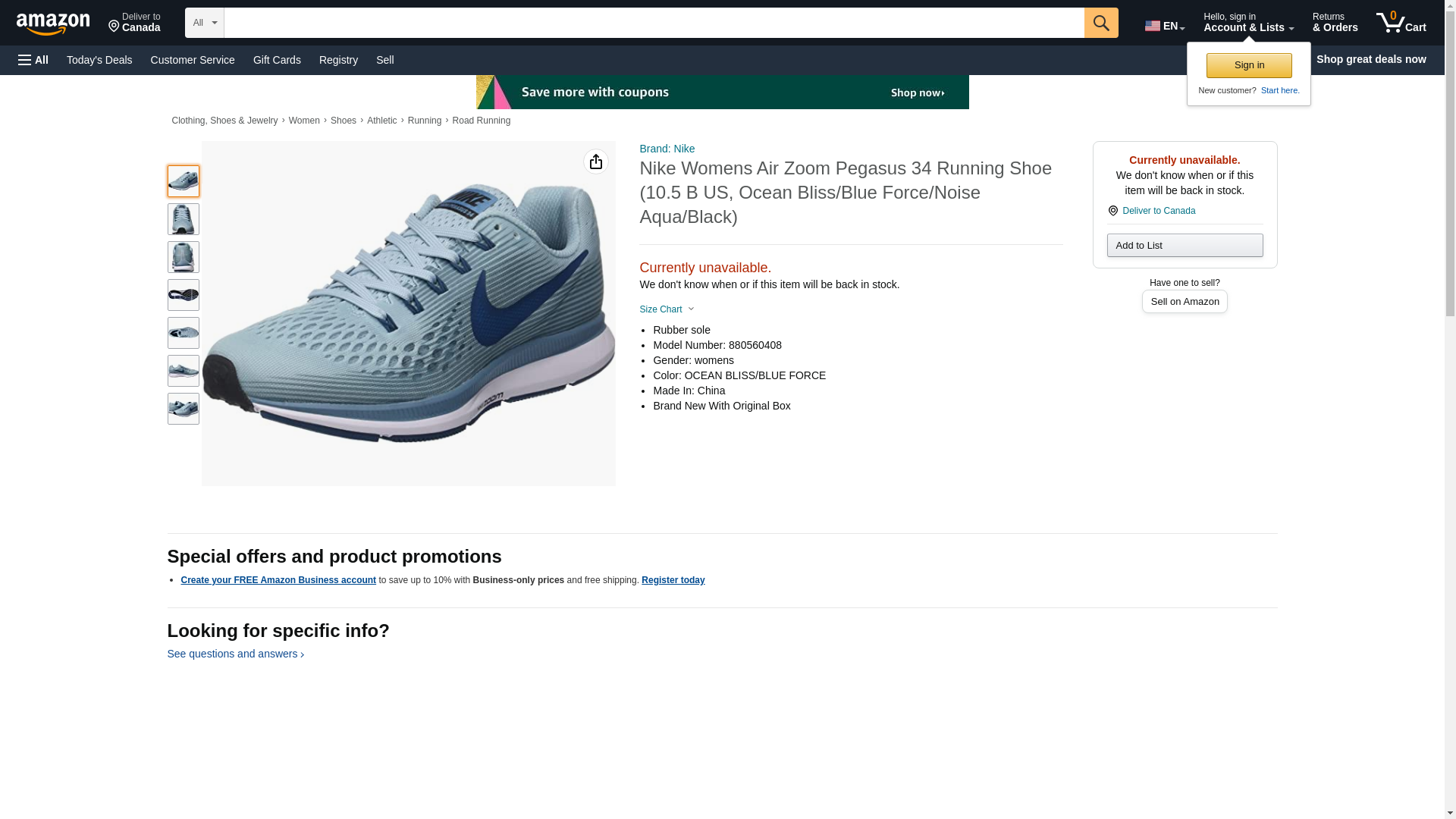Click the Road Running breadcrumb
Screen dimensions: 1456x819
pos(481,121)
